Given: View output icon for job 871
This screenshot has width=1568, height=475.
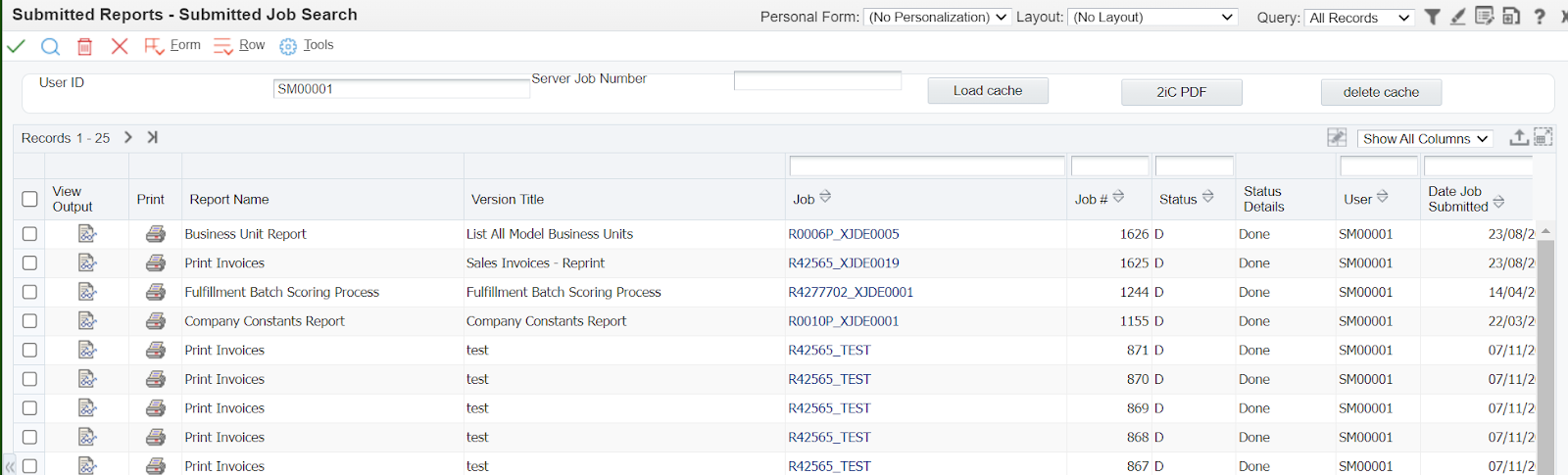Looking at the screenshot, I should (87, 350).
